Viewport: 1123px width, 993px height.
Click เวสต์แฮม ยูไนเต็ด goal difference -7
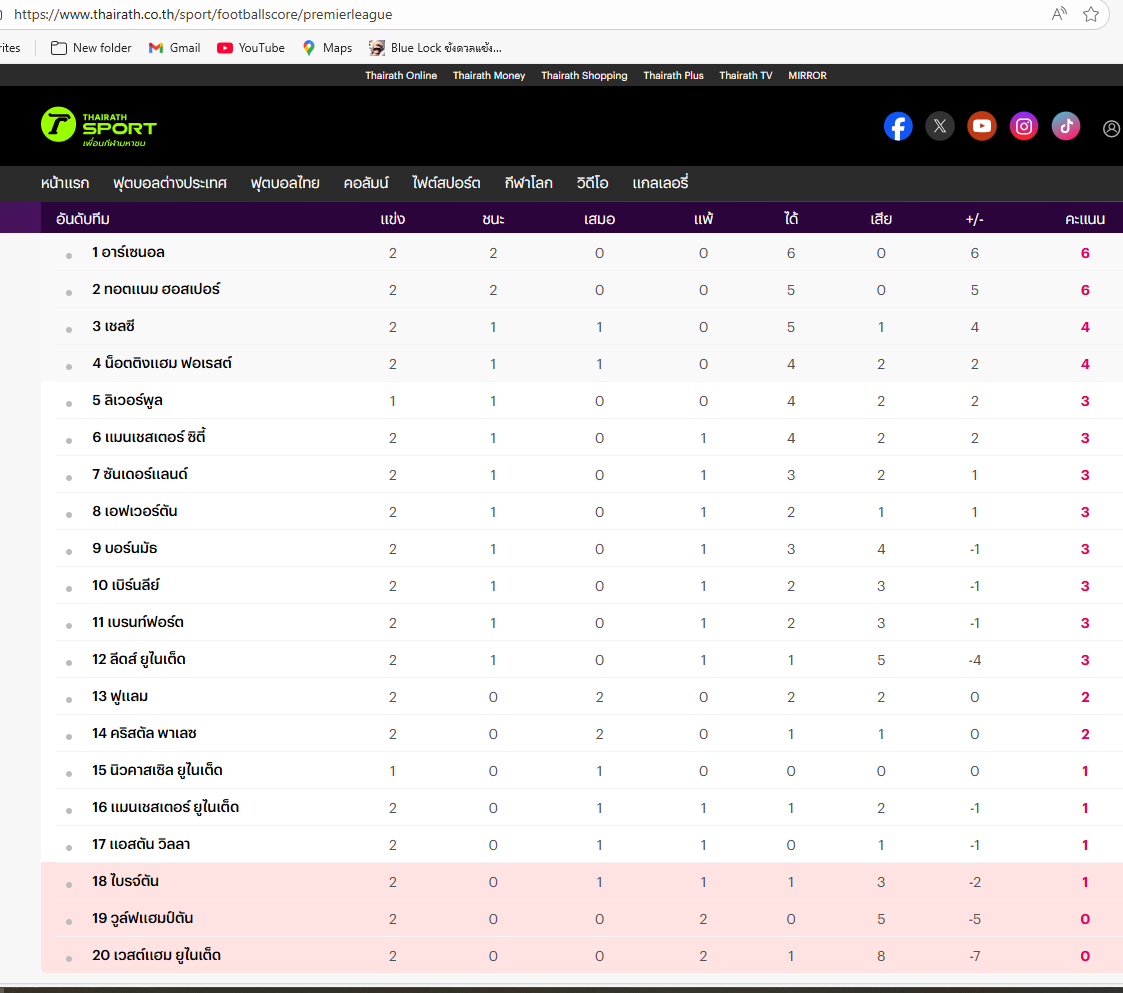[x=975, y=956]
